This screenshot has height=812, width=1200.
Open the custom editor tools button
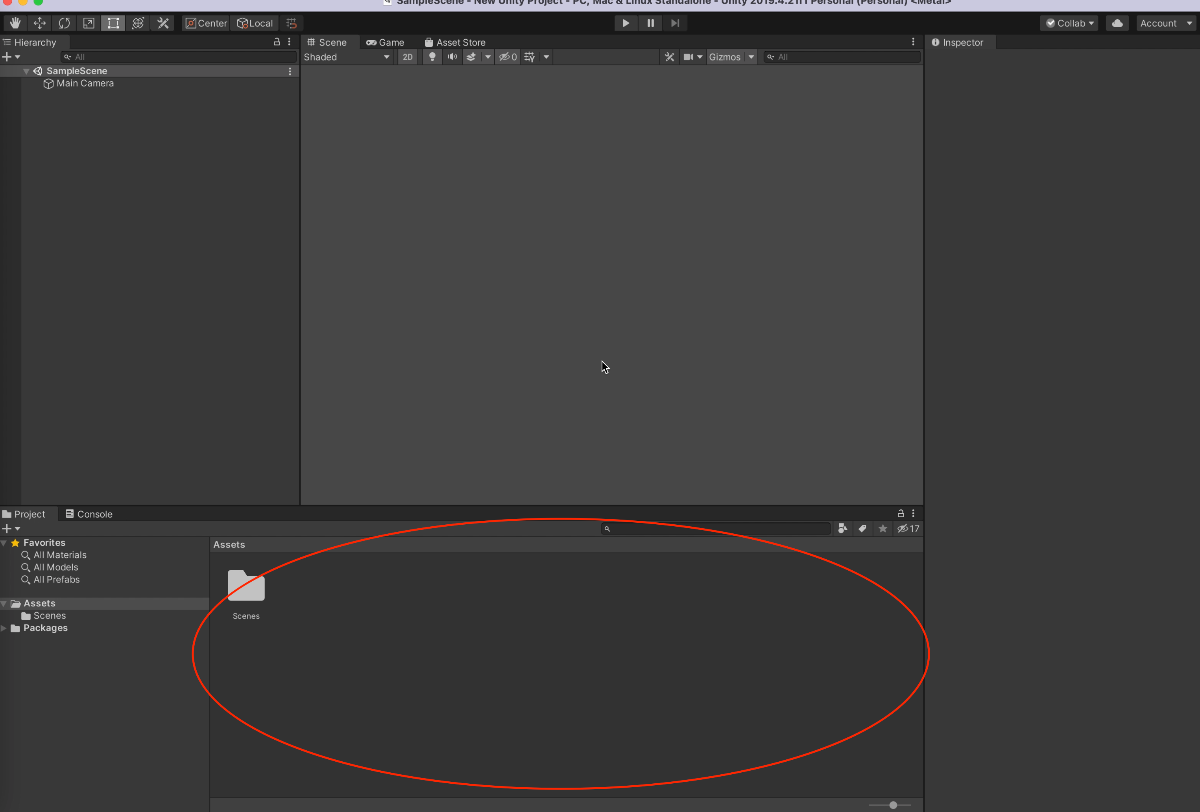(163, 23)
